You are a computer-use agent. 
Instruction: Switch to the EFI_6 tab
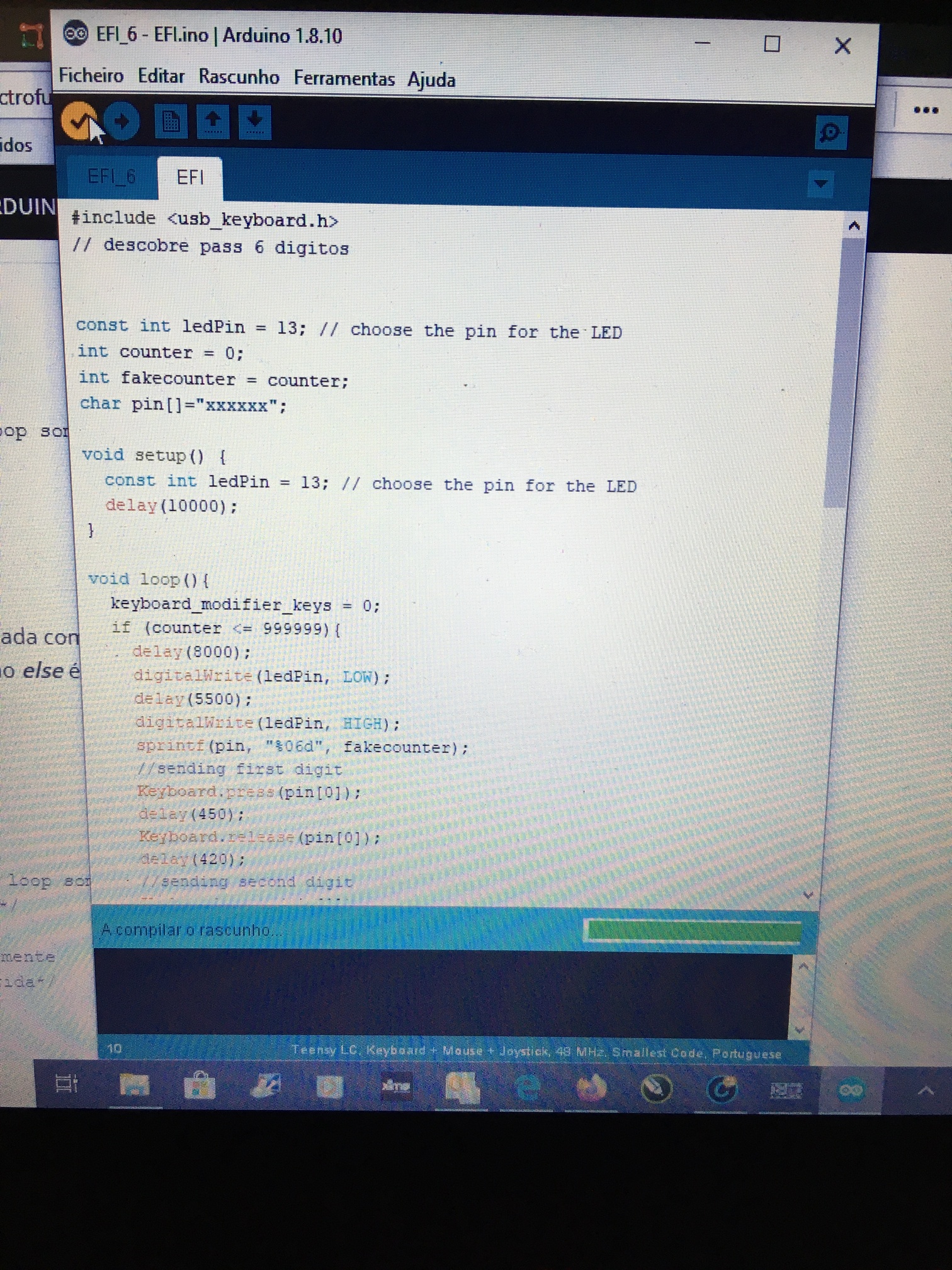tap(112, 176)
